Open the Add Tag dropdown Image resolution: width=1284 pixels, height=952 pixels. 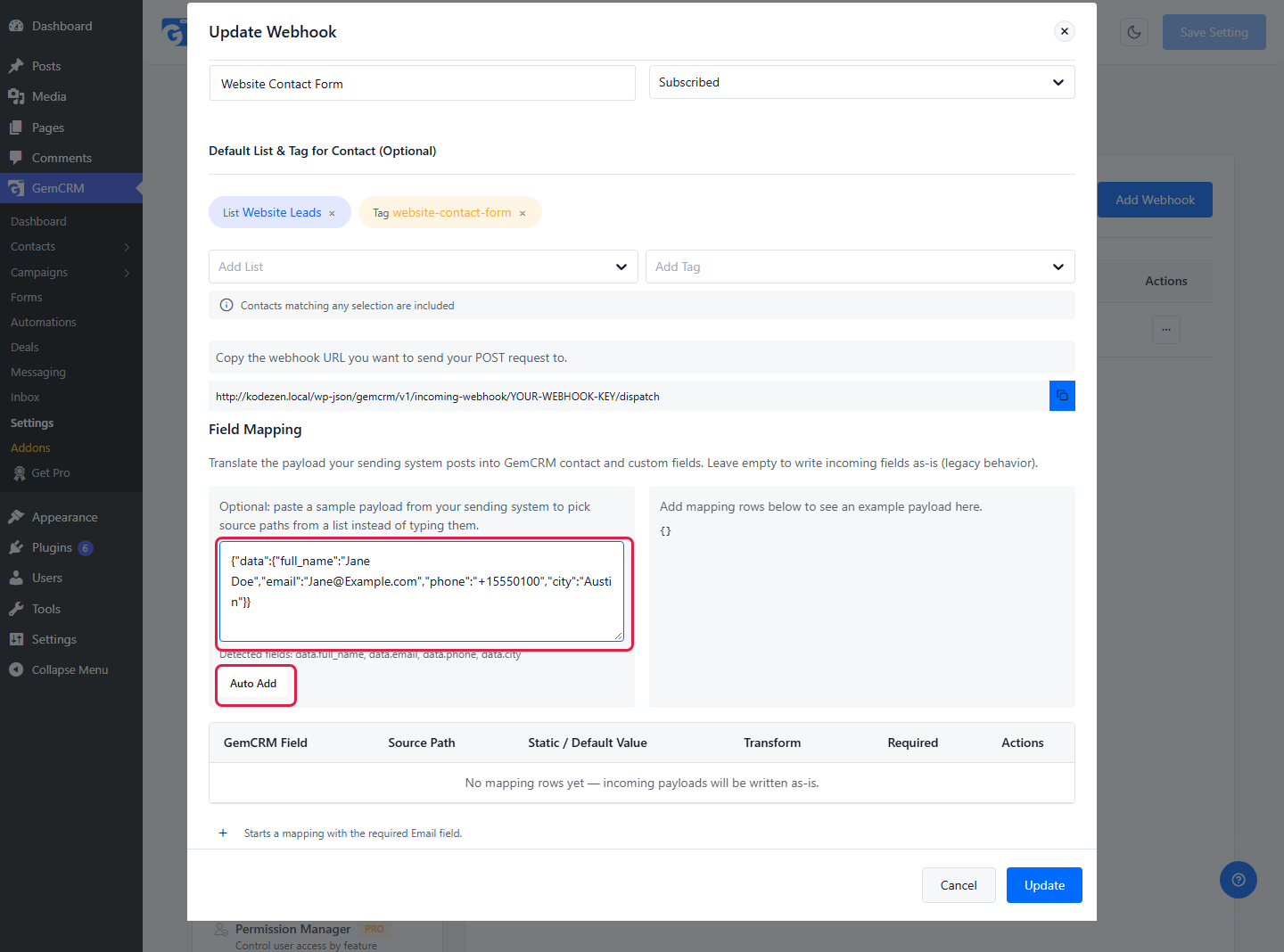[860, 267]
